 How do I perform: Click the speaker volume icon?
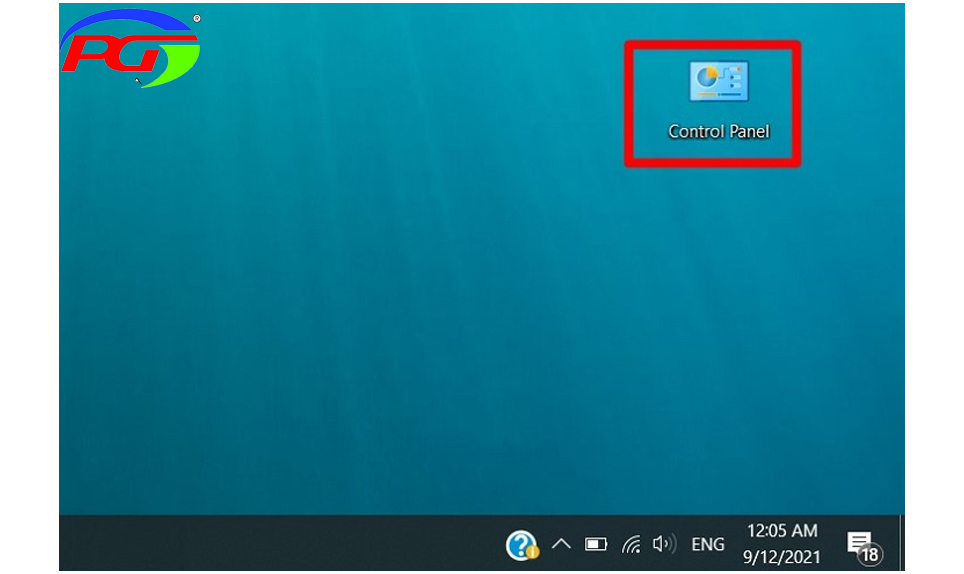[x=664, y=544]
